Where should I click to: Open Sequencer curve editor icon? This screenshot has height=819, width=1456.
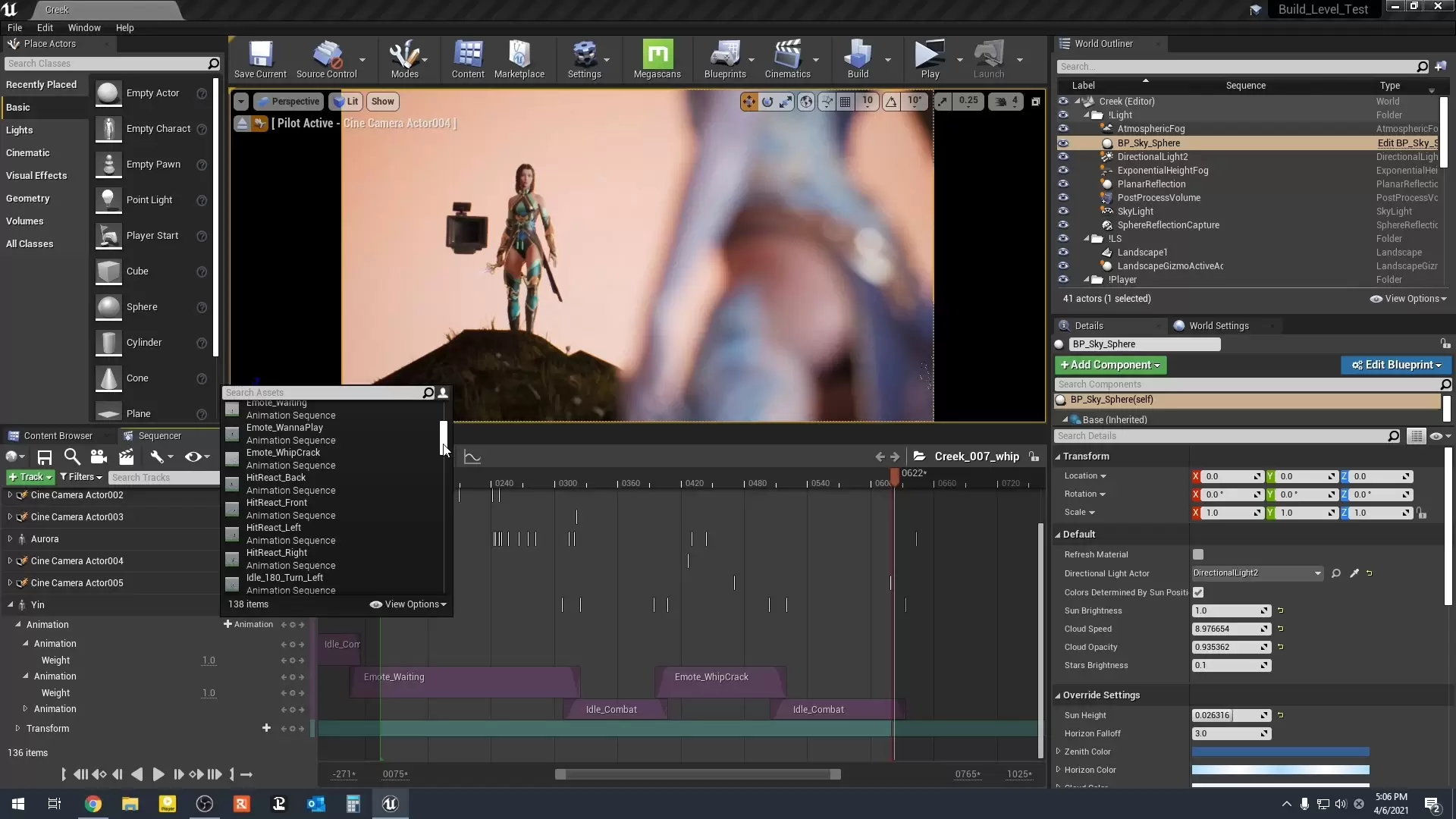(x=472, y=457)
